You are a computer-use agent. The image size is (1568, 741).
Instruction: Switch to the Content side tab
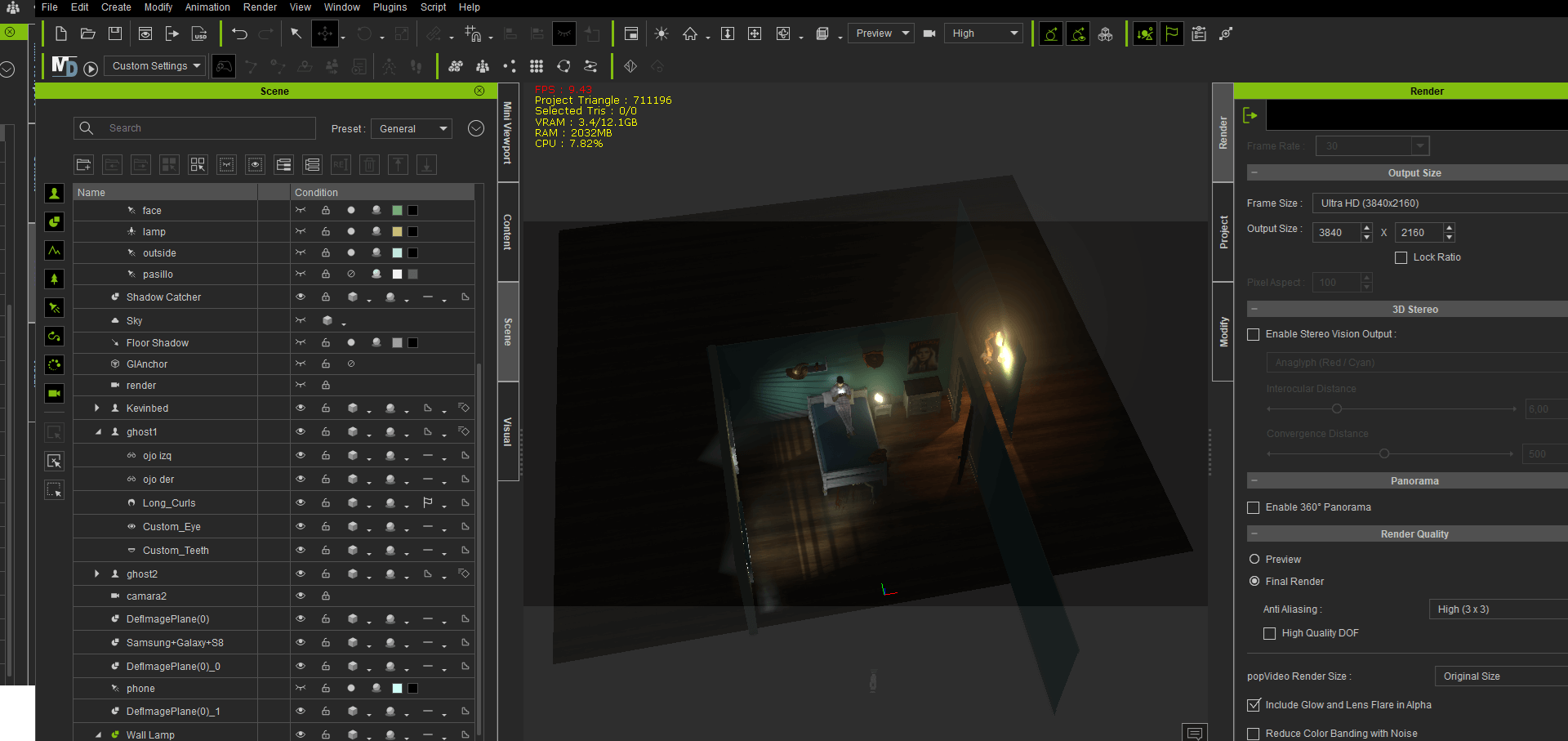click(507, 232)
